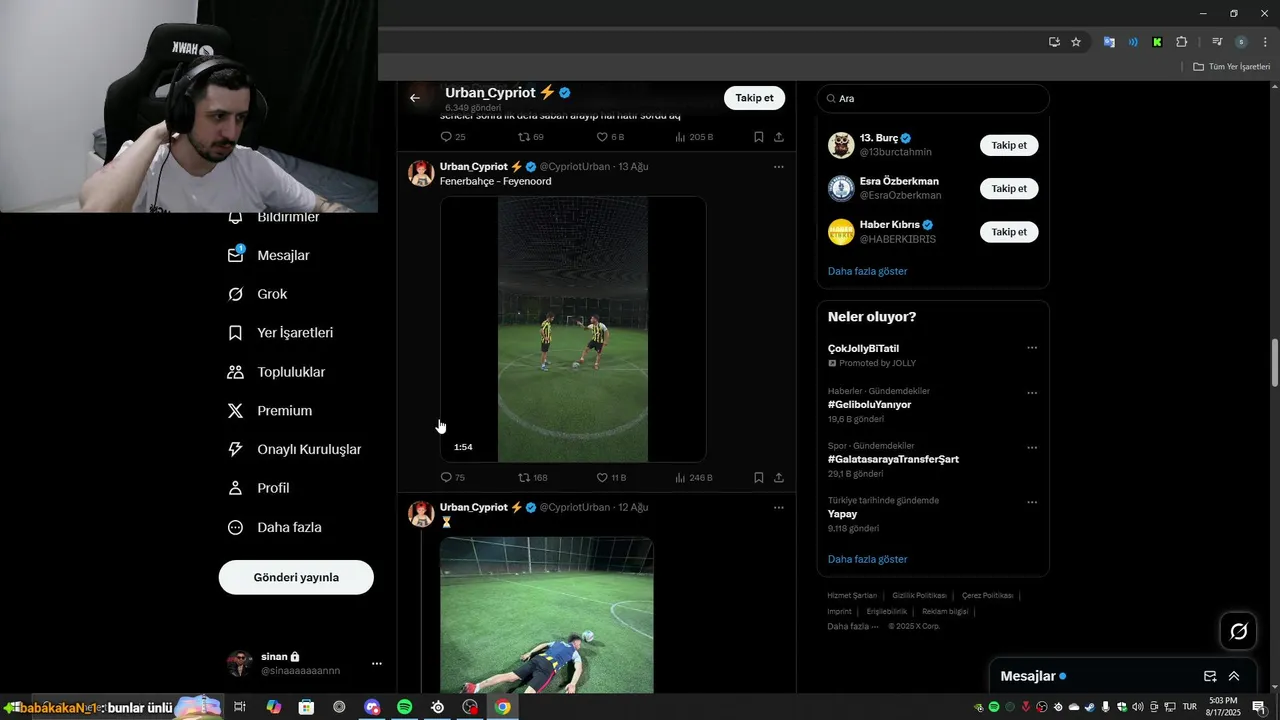The height and width of the screenshot is (720, 1280).
Task: Open Grok from the sidebar menu
Action: coord(258,294)
